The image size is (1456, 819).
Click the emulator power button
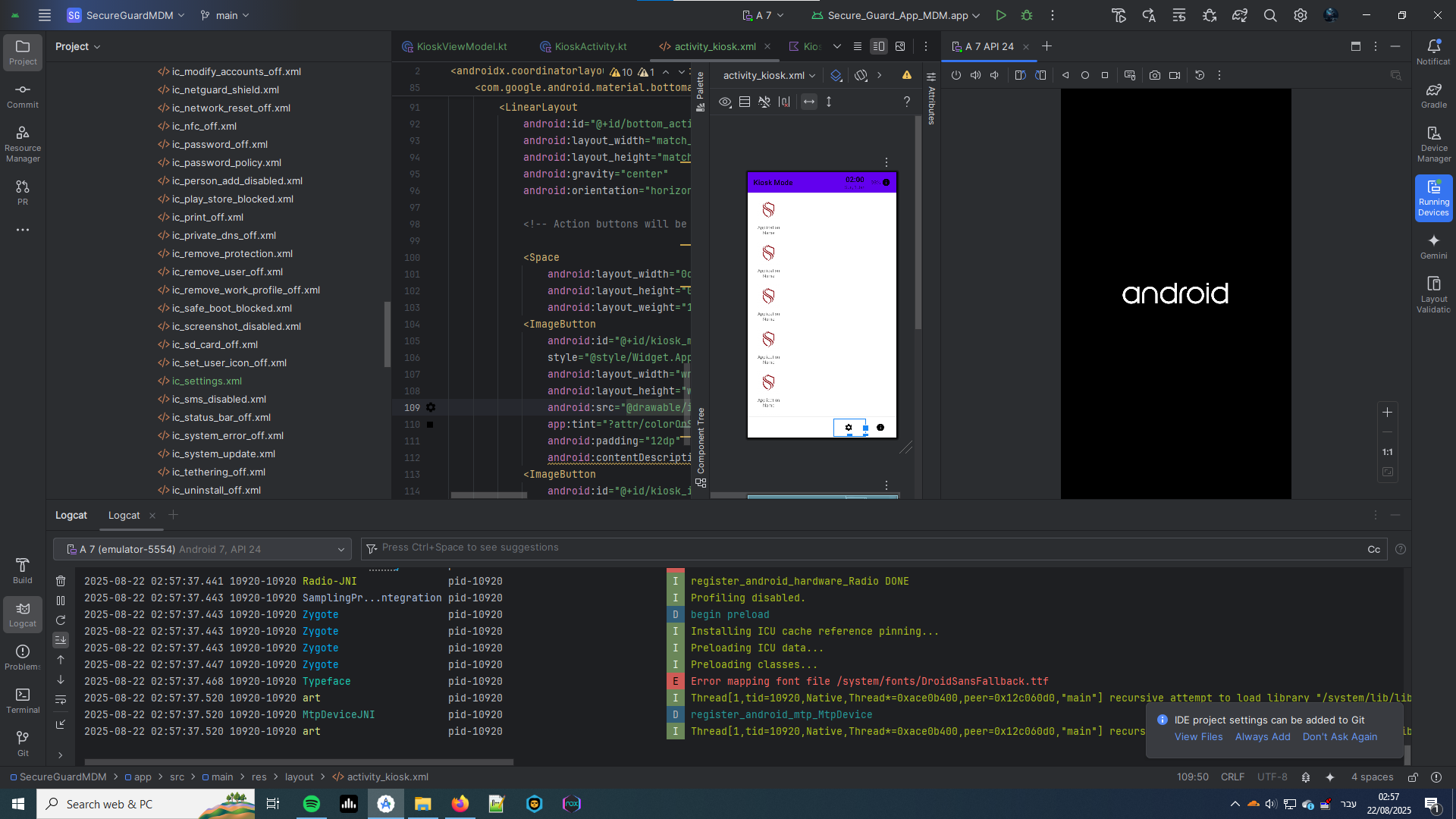956,75
